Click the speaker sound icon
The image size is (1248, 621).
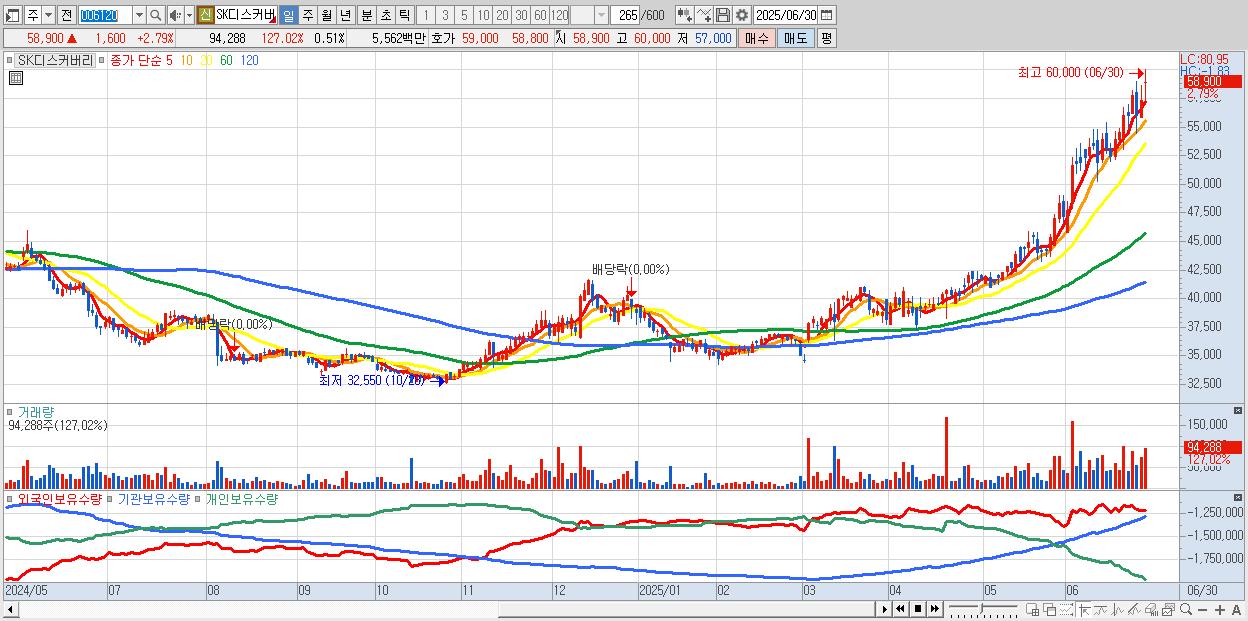(x=175, y=15)
